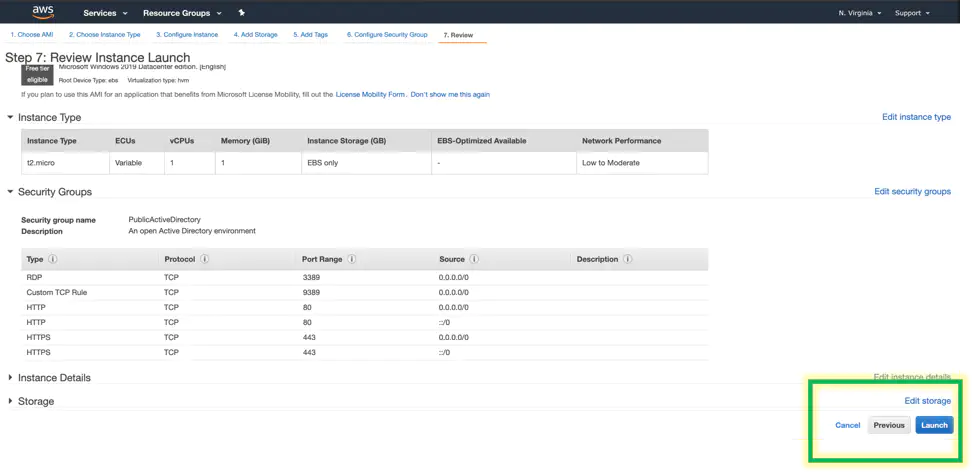Screen dimensions: 974x474
Task: Click info icon next to Source column
Action: pyautogui.click(x=474, y=259)
